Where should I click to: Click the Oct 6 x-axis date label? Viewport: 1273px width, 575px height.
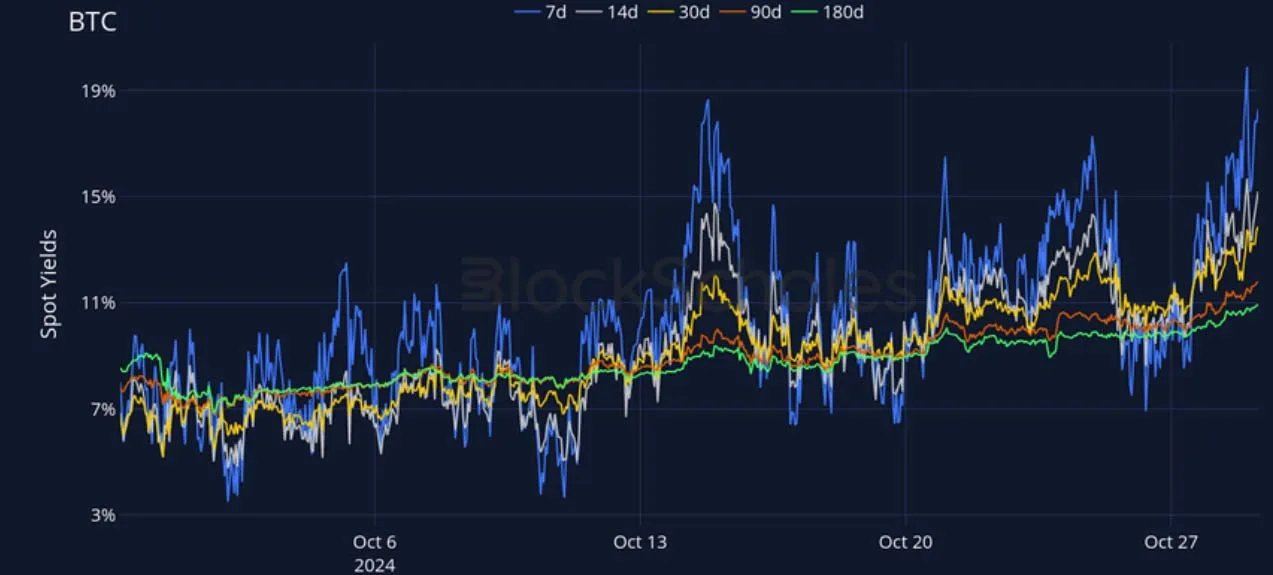[374, 542]
